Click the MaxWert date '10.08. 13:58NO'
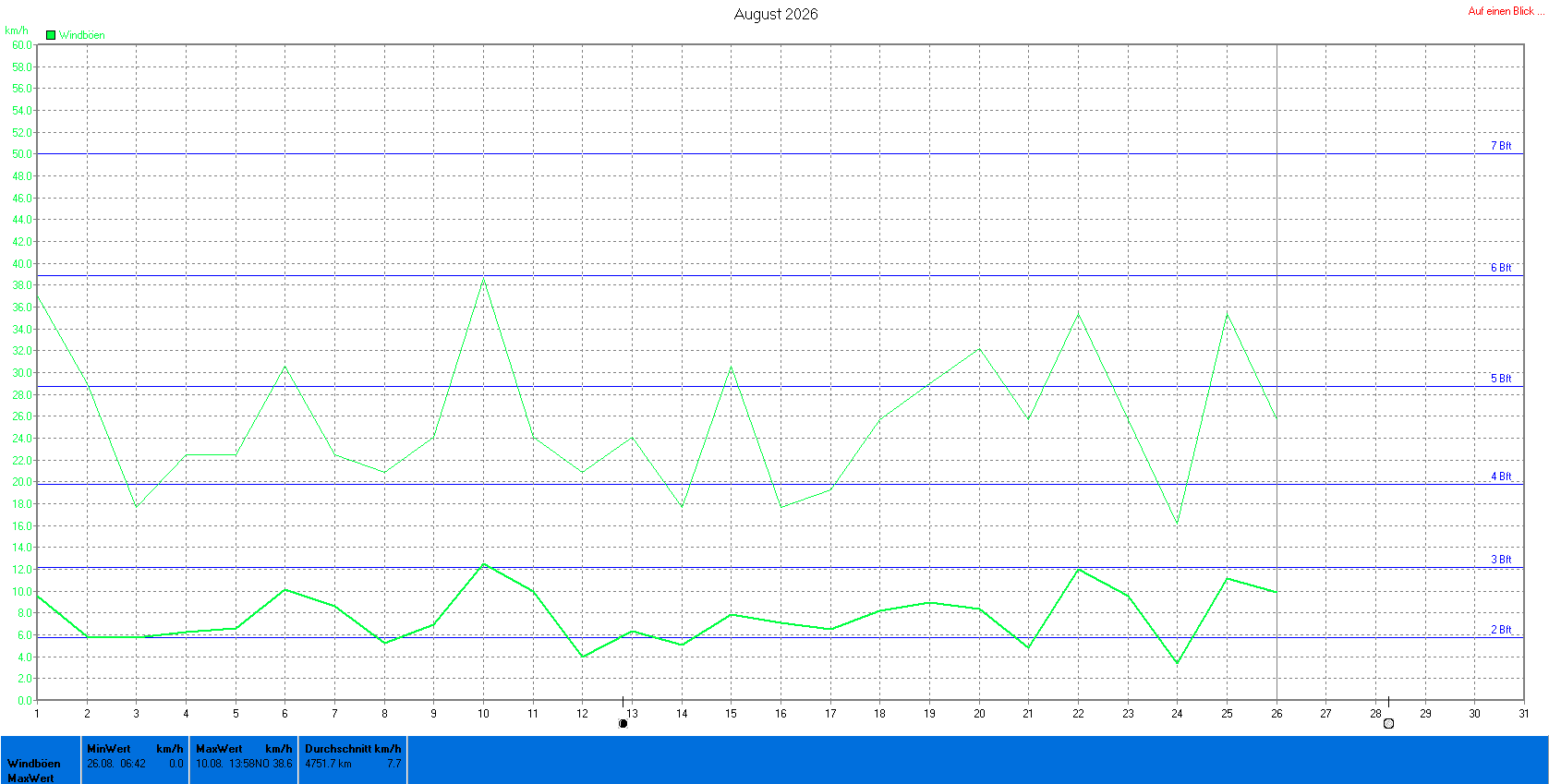The image size is (1549, 784). (233, 764)
